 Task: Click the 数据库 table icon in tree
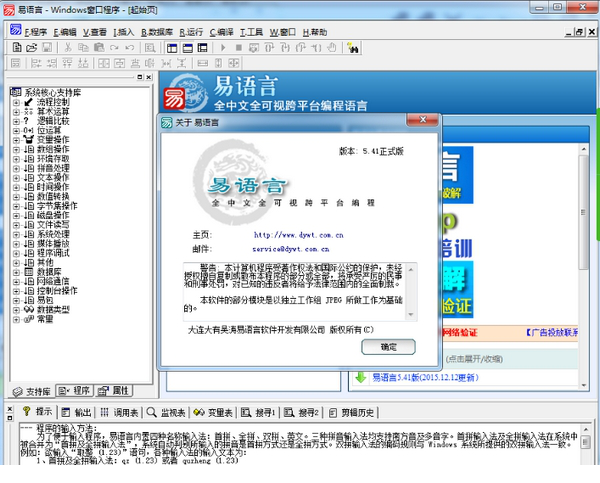[x=29, y=272]
